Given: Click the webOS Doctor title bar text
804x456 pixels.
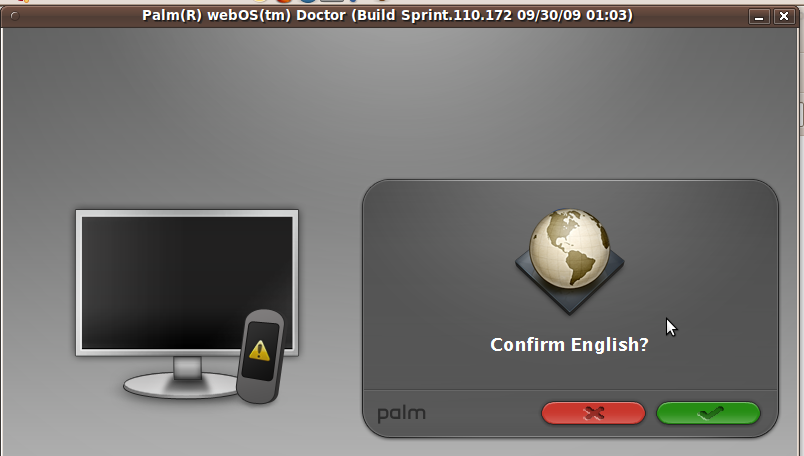Looking at the screenshot, I should (387, 15).
